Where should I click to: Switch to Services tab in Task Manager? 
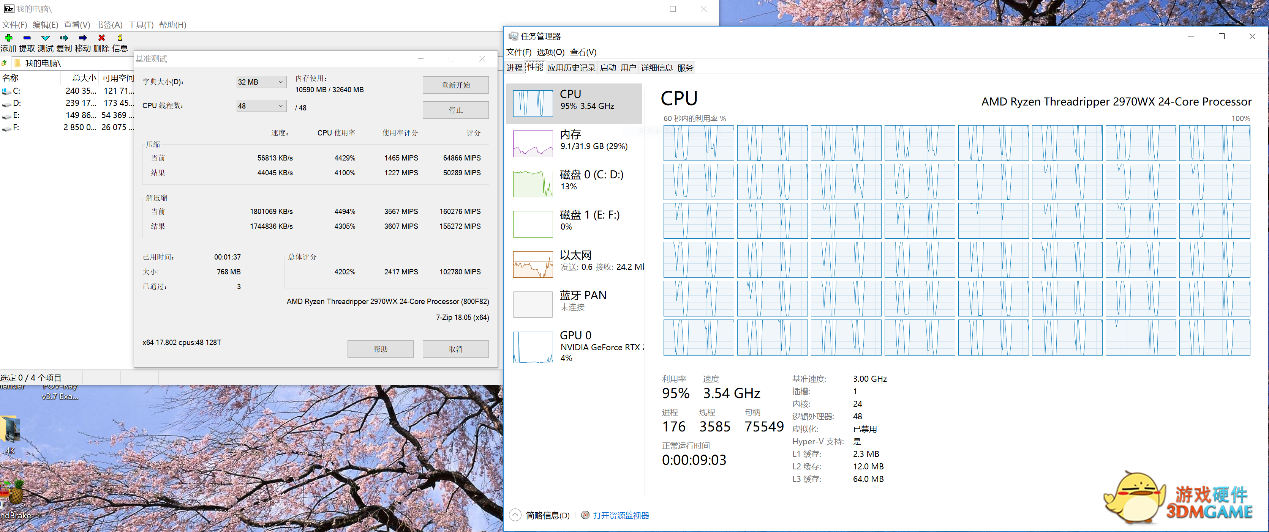coord(685,68)
